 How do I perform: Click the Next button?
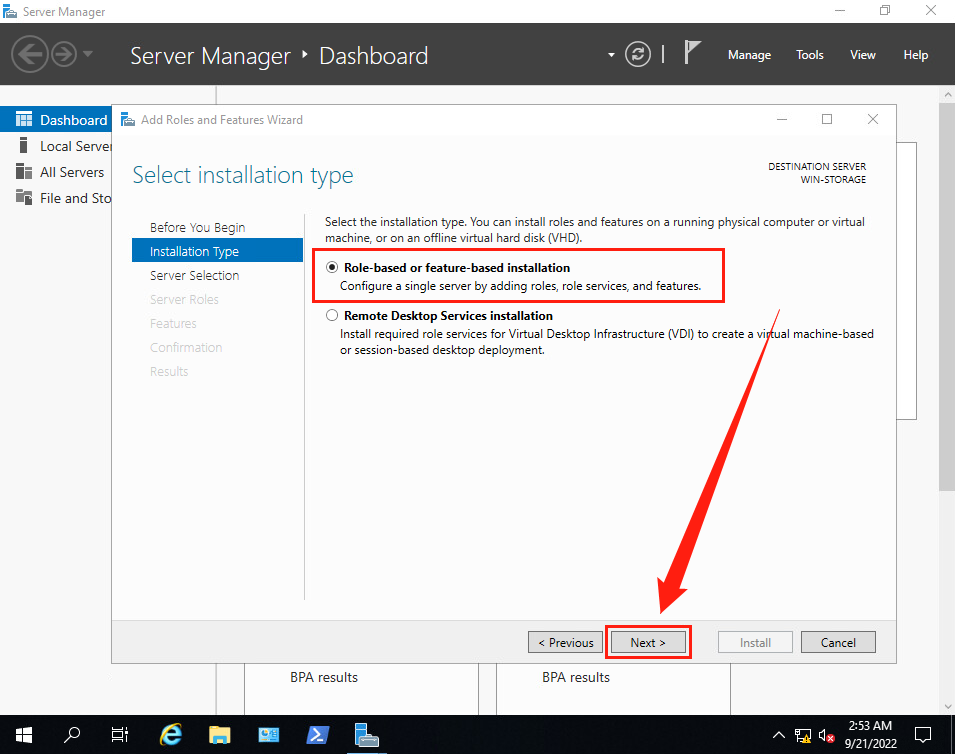(x=648, y=642)
